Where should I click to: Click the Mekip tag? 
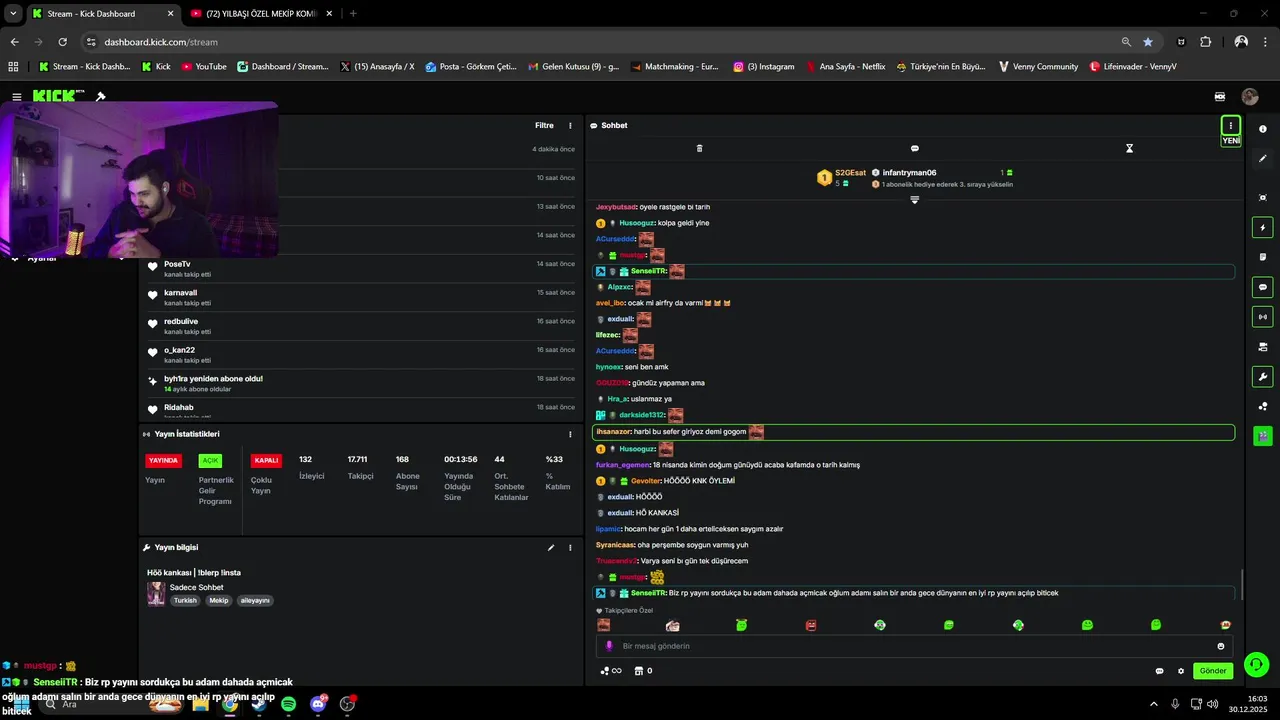pyautogui.click(x=219, y=601)
